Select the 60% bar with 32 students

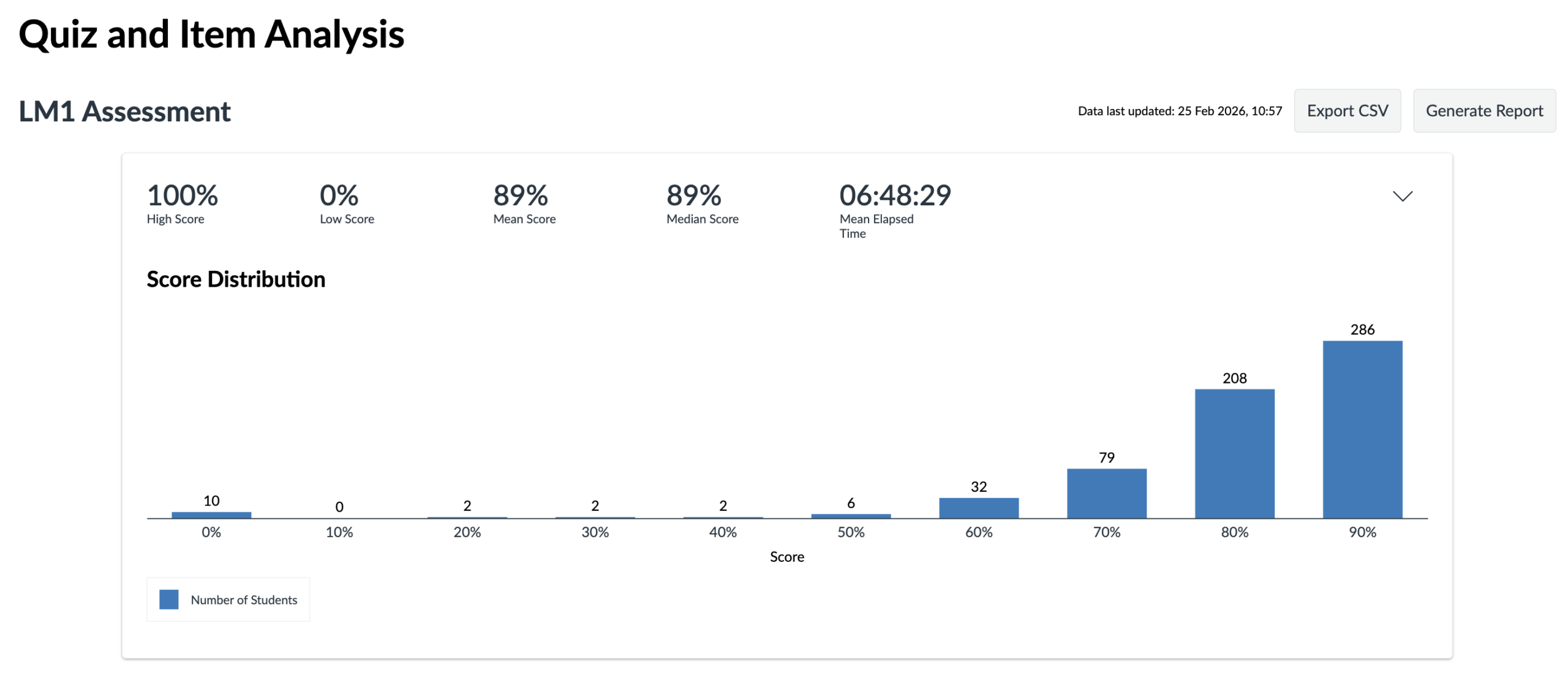[978, 507]
